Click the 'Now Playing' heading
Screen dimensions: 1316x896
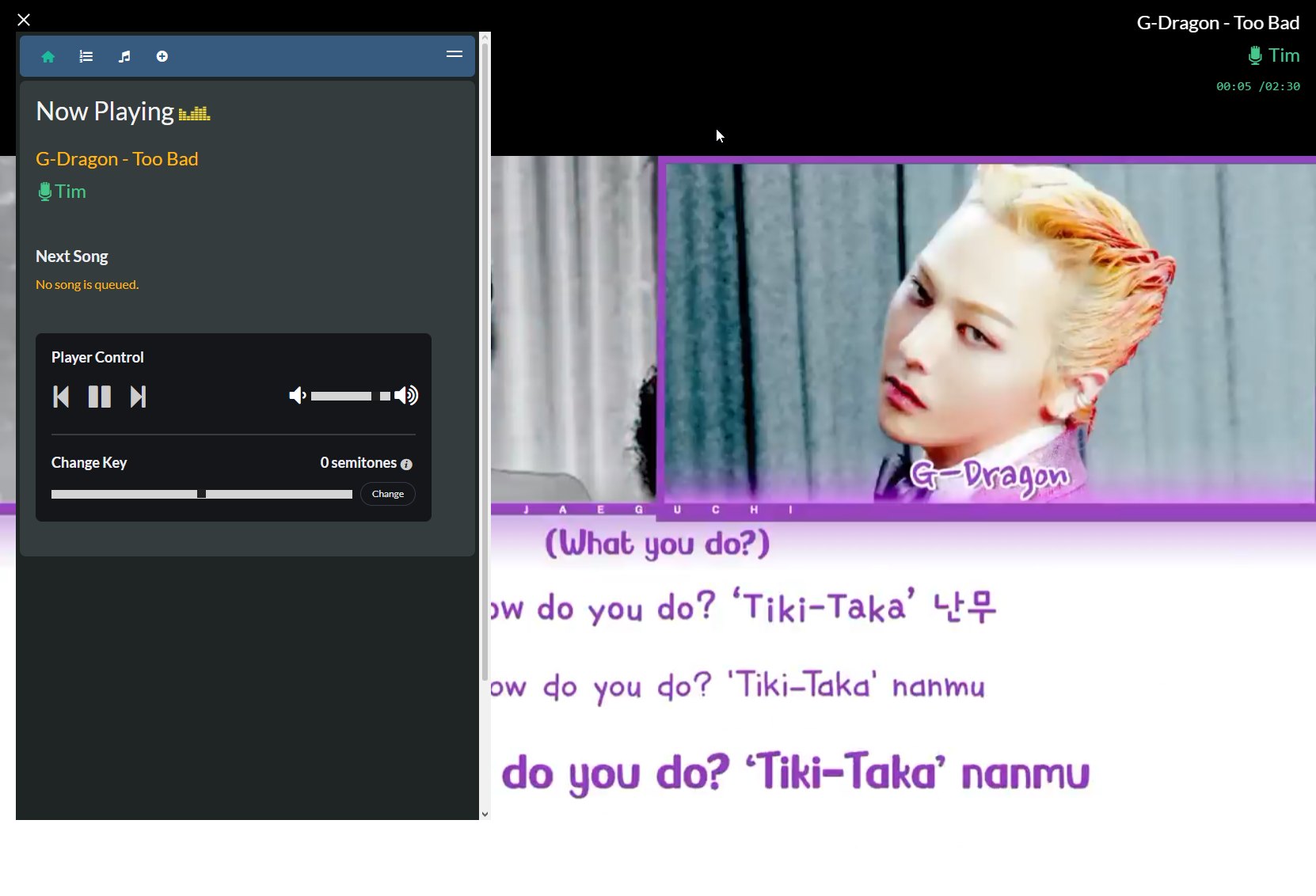pos(105,112)
